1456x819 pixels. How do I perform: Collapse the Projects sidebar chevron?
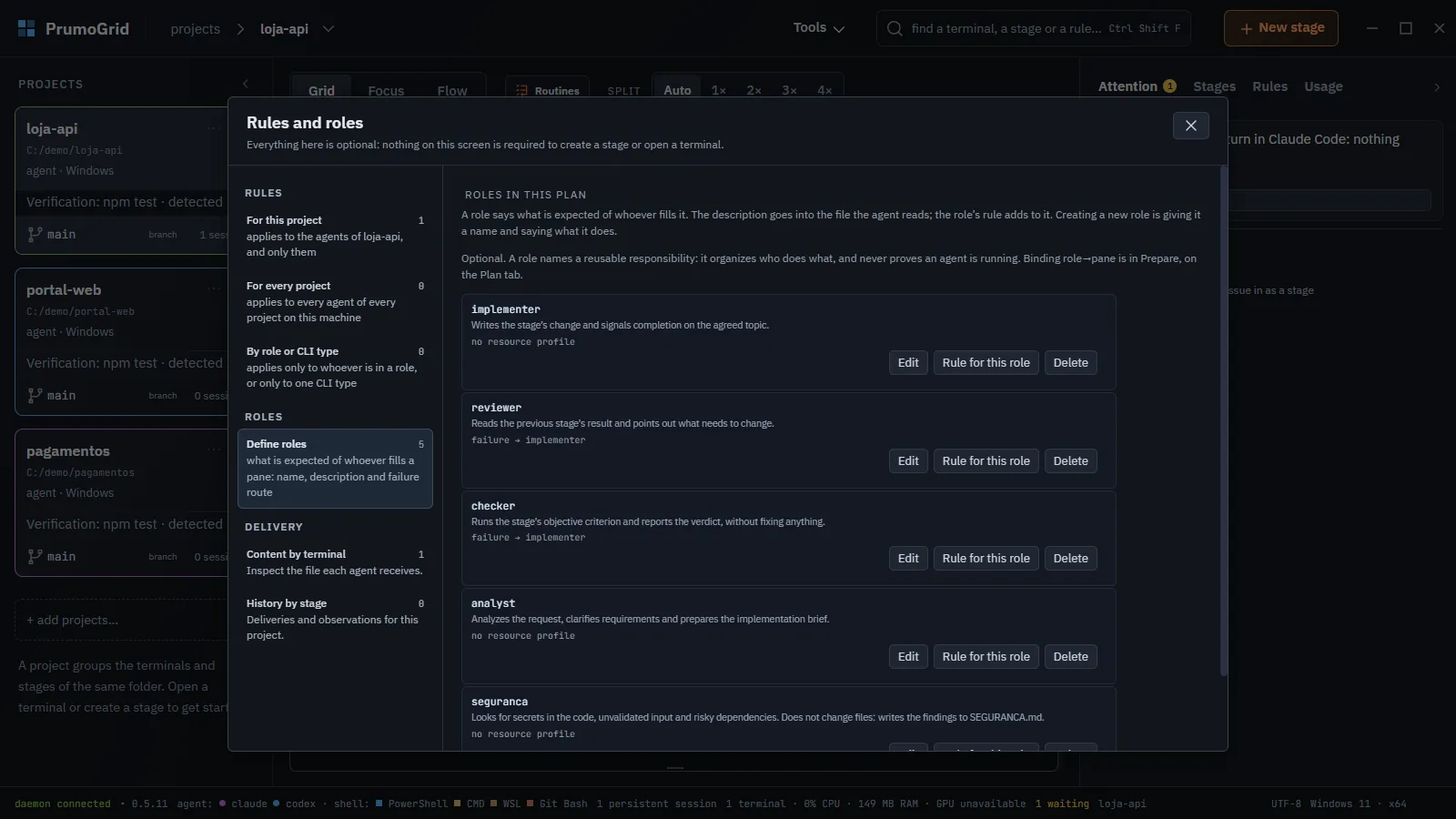(245, 84)
